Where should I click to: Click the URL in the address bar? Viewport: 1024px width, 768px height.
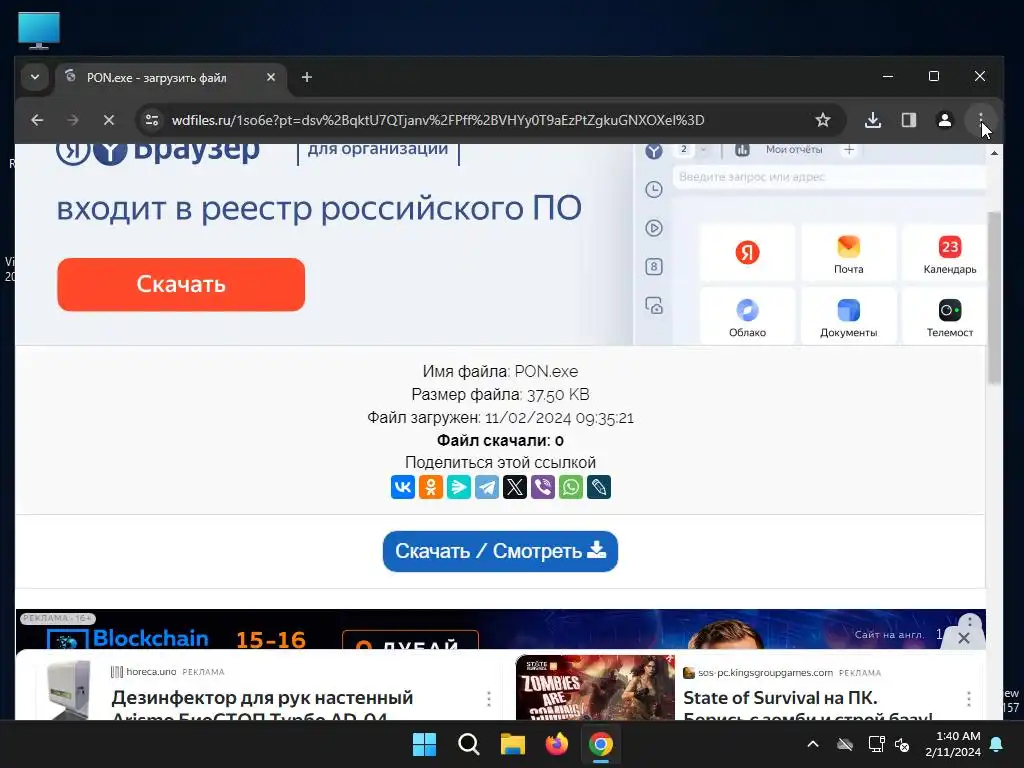click(x=438, y=120)
